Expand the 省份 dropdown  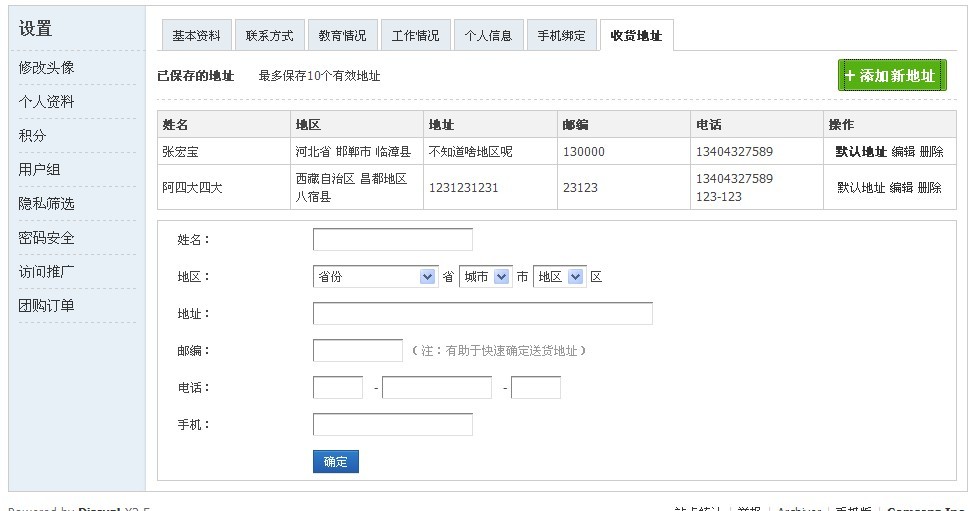[x=375, y=276]
